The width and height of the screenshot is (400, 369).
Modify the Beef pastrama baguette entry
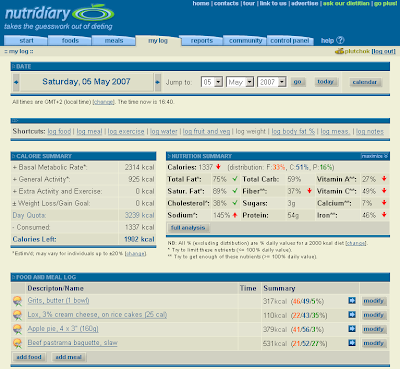click(x=374, y=343)
